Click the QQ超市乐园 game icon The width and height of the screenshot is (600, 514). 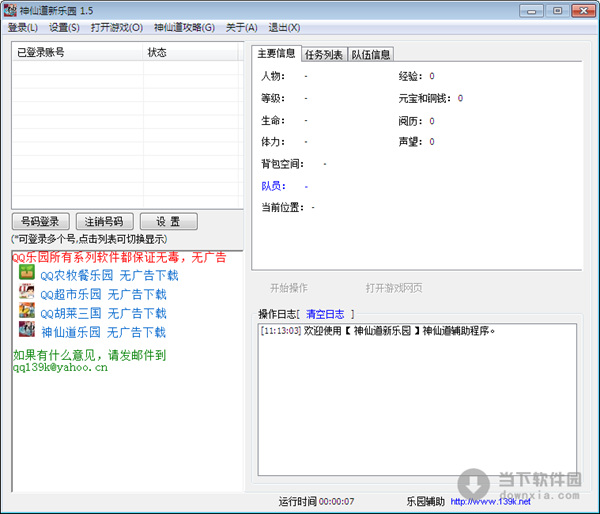[x=27, y=293]
